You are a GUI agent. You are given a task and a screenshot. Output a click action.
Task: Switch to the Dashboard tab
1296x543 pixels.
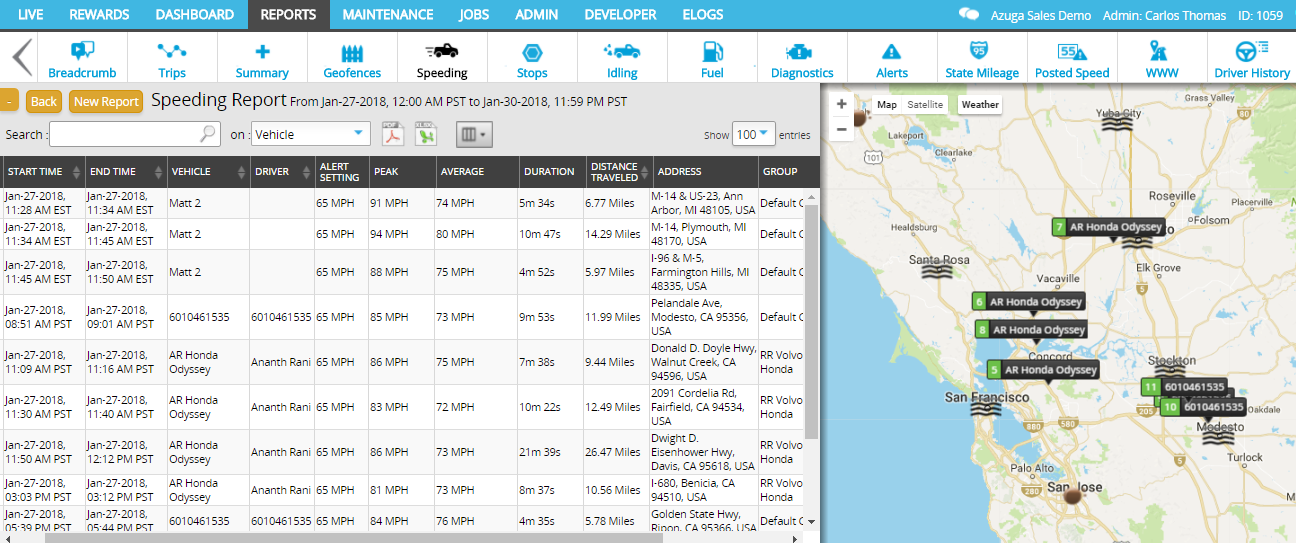coord(195,15)
